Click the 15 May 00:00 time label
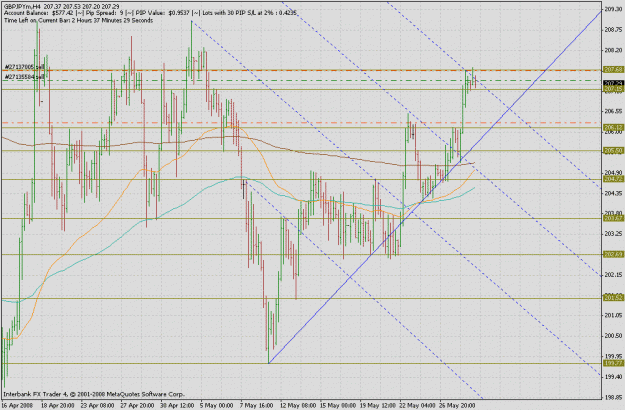This screenshot has height=410, width=625. (337, 406)
